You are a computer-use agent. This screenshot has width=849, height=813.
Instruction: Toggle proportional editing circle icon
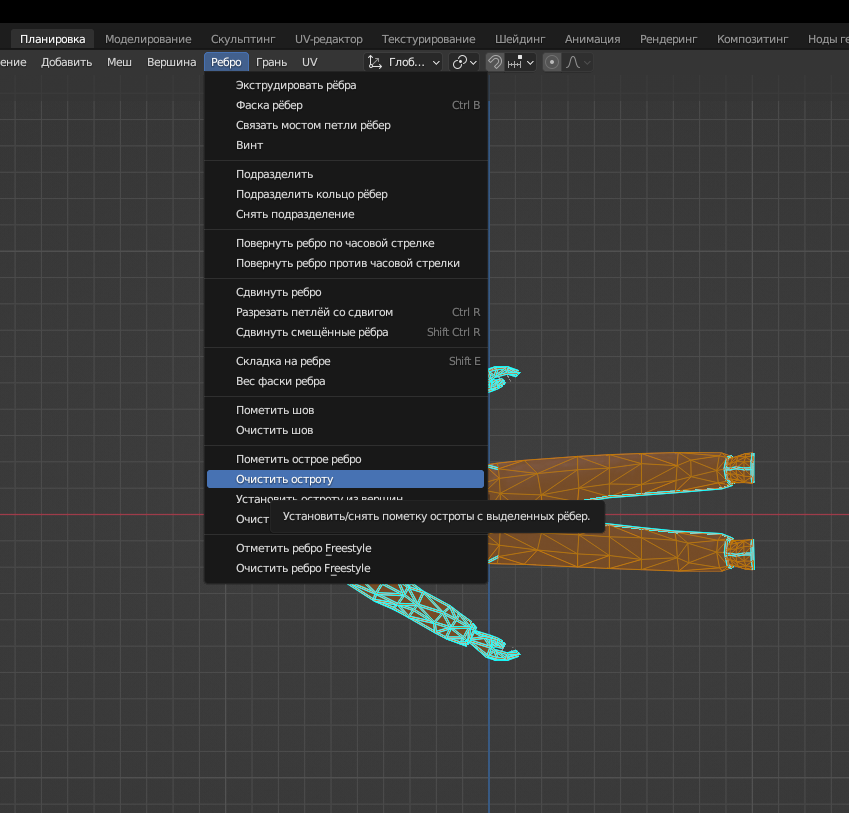click(552, 62)
